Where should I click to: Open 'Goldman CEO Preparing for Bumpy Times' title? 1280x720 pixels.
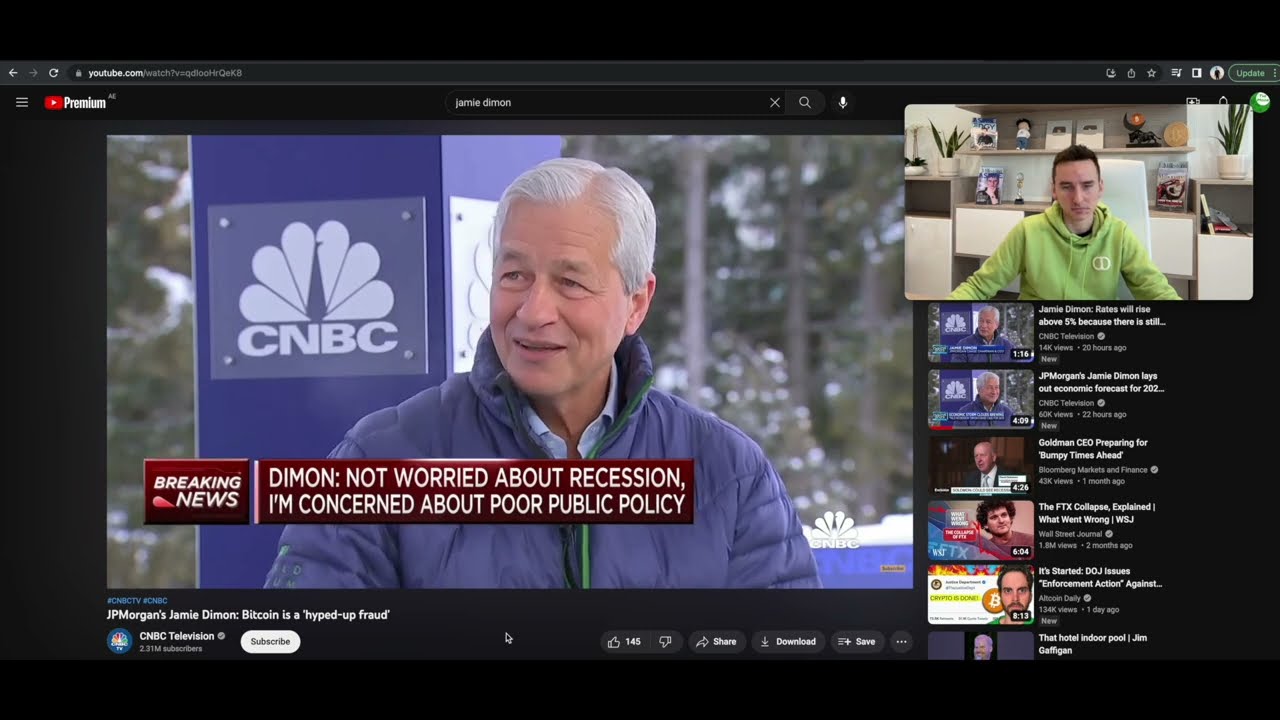(1093, 449)
